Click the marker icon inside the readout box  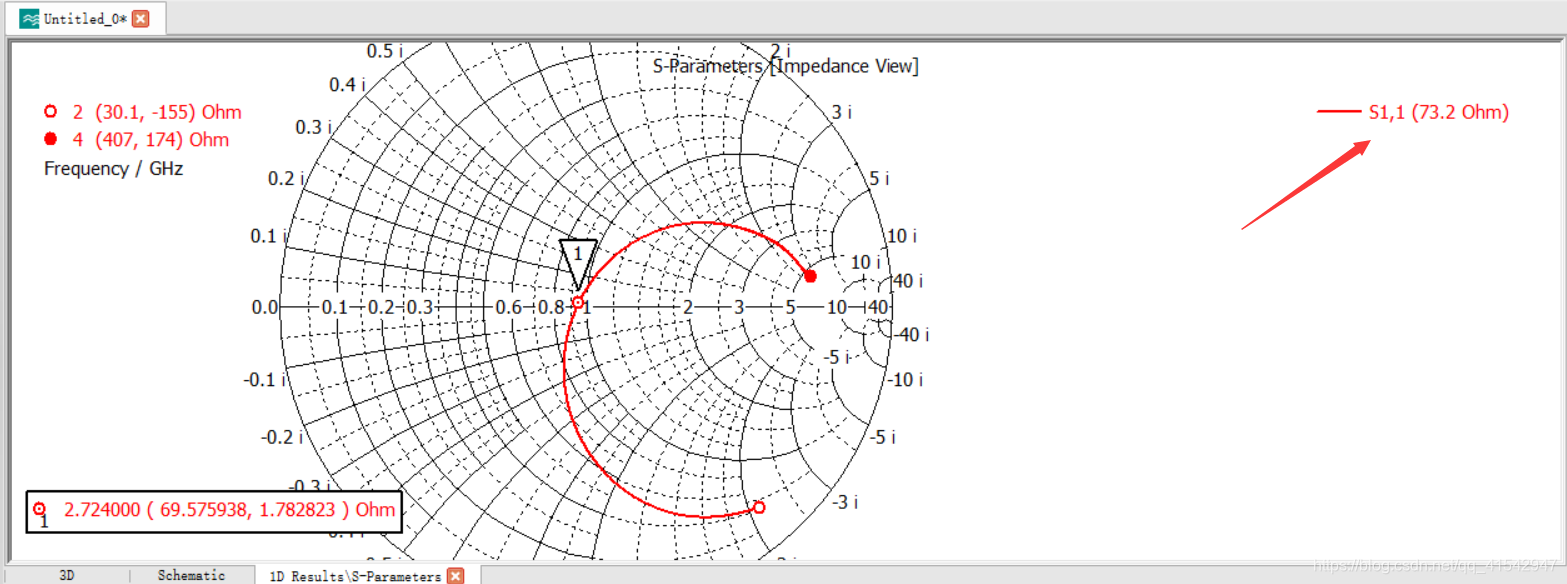(x=40, y=509)
